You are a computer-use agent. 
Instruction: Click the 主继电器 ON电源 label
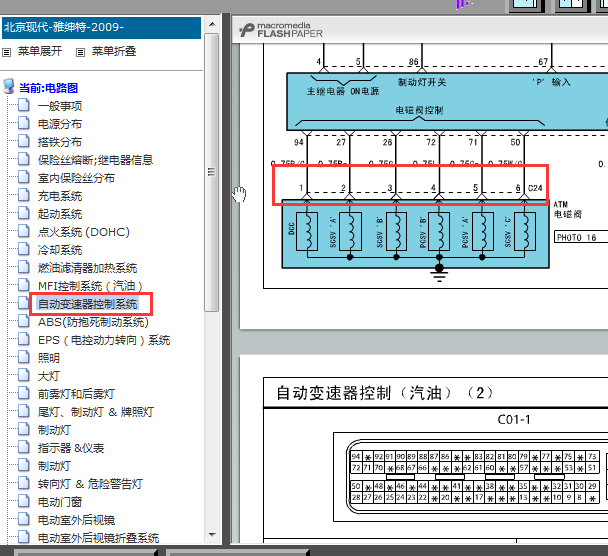point(343,91)
